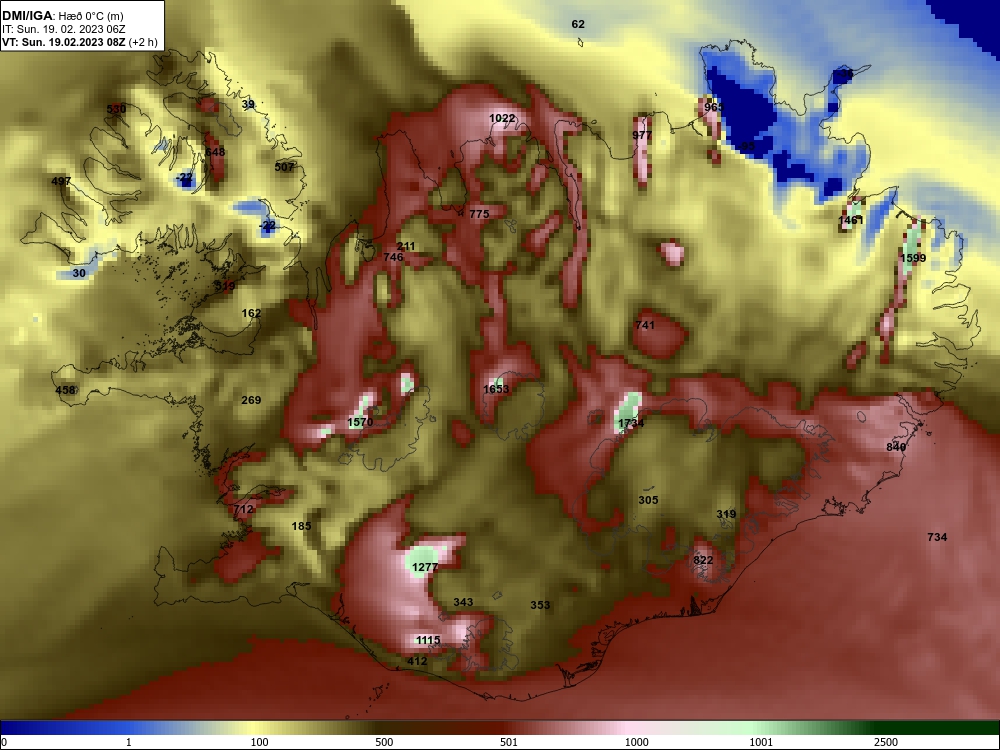Click the map value 1734

pos(631,423)
